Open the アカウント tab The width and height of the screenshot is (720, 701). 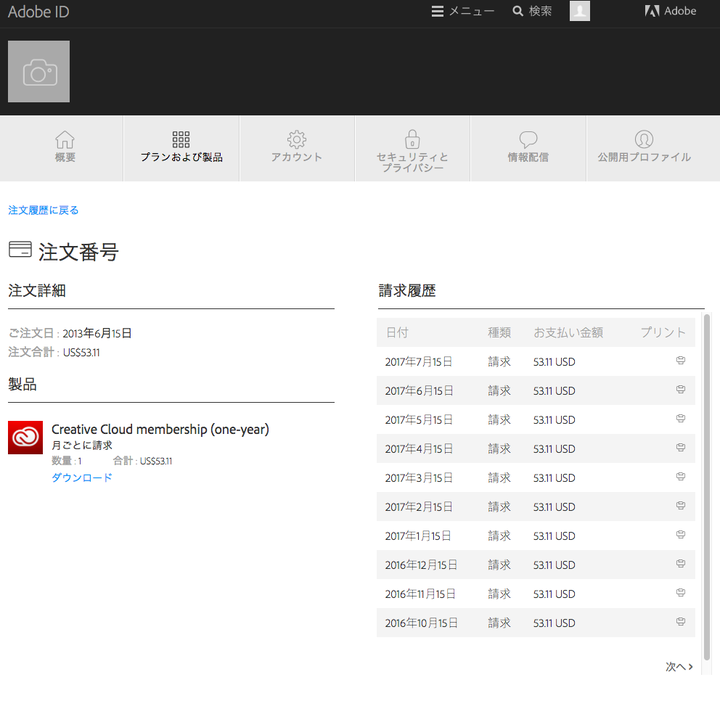pos(297,148)
